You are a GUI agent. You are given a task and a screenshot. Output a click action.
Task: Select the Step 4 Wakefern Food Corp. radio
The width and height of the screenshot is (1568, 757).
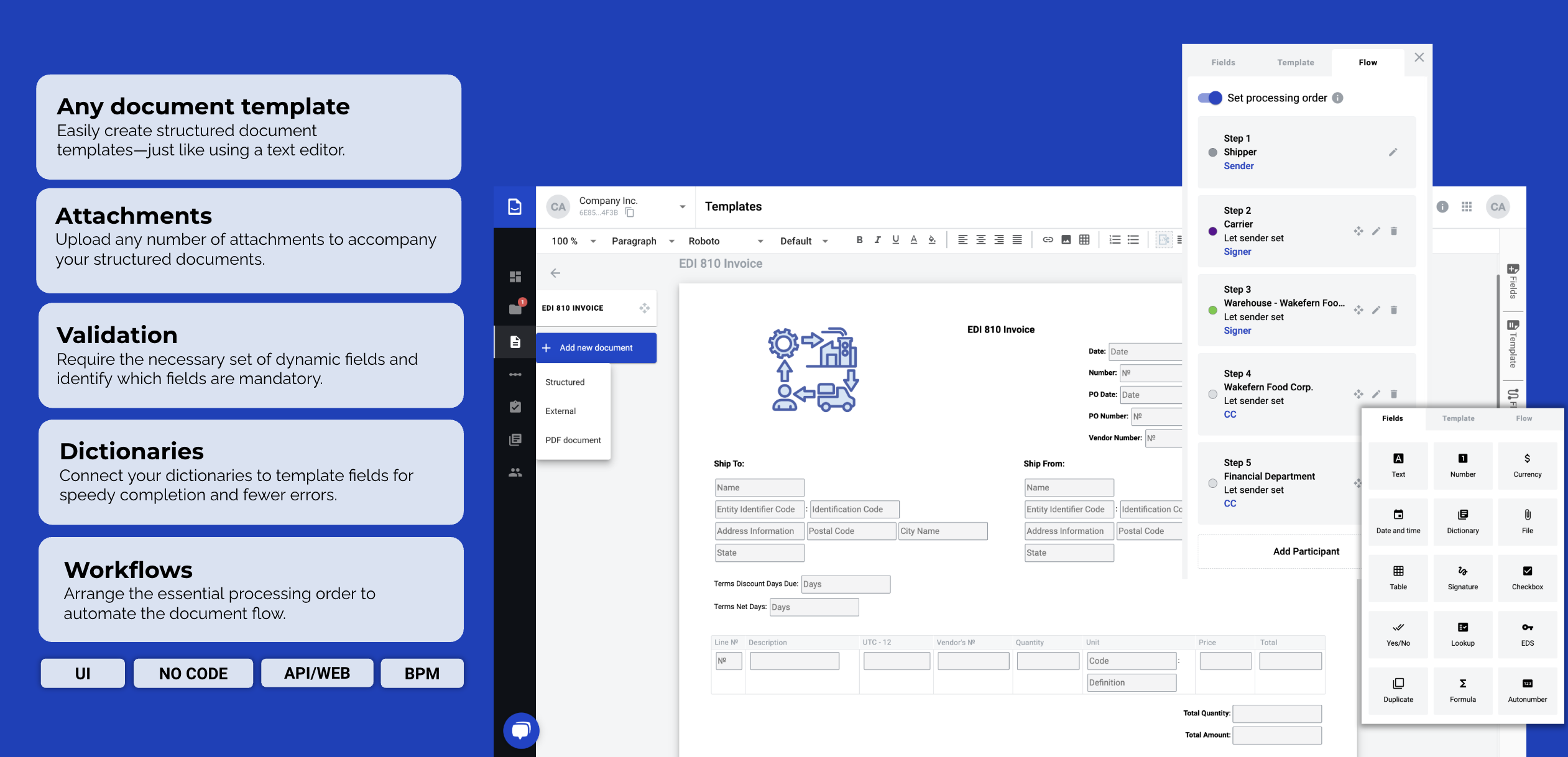[1212, 394]
